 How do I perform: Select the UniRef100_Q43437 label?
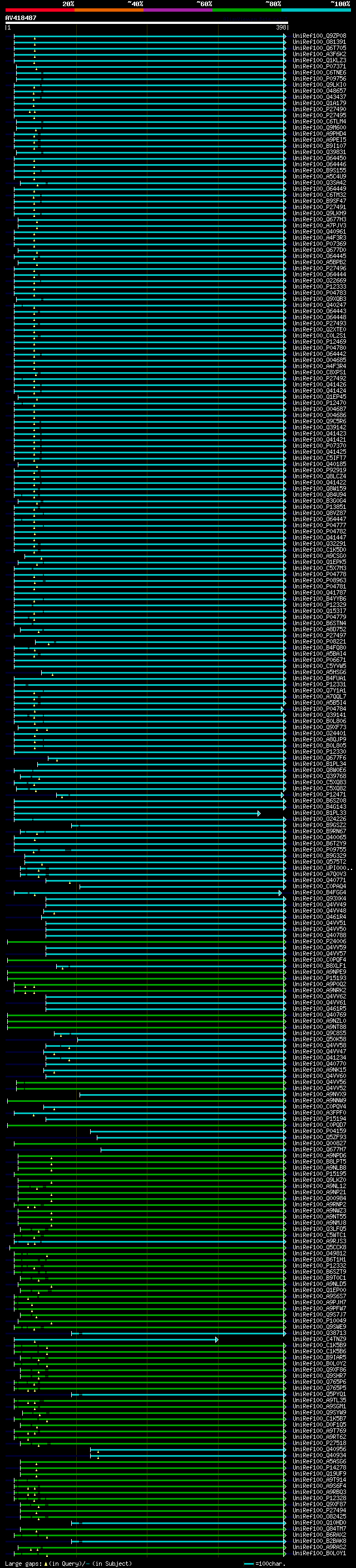[319, 97]
